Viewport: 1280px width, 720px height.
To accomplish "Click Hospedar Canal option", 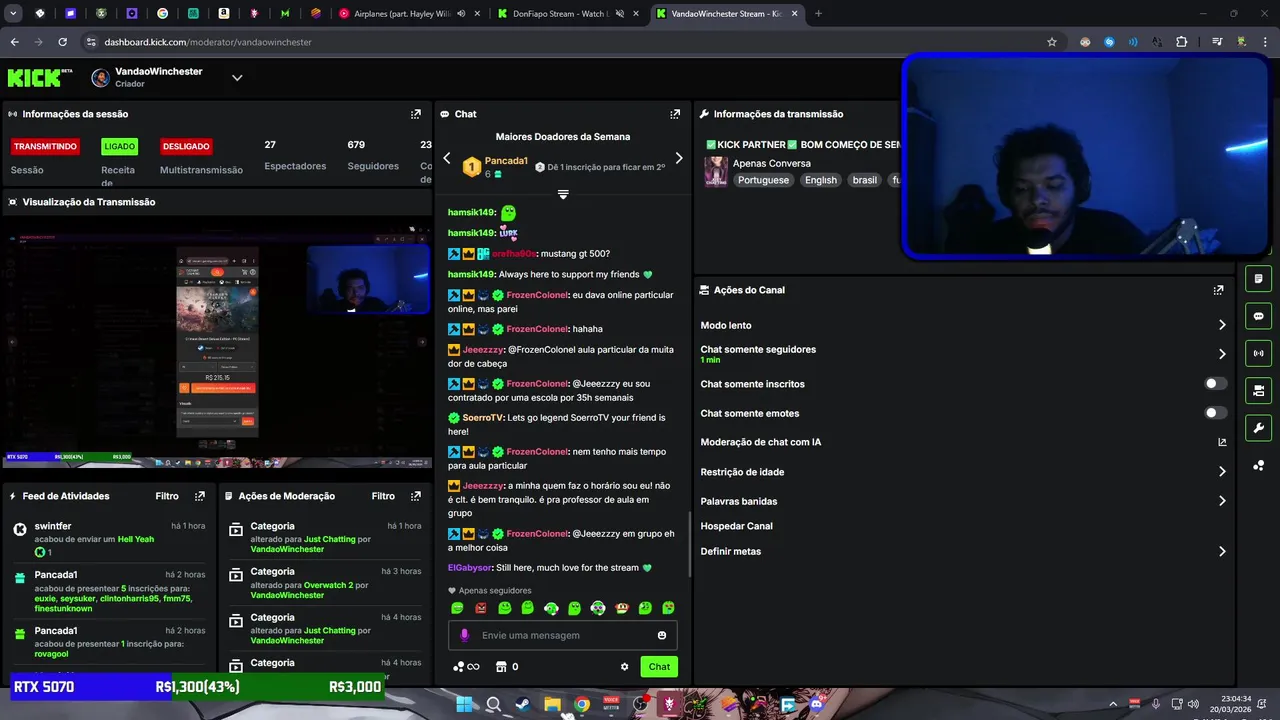I will point(736,526).
